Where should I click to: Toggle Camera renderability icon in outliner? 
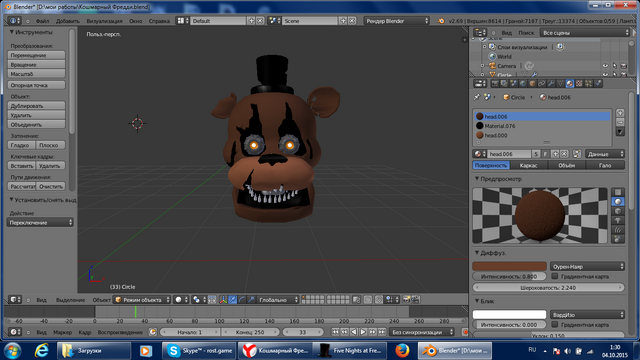pyautogui.click(x=624, y=66)
